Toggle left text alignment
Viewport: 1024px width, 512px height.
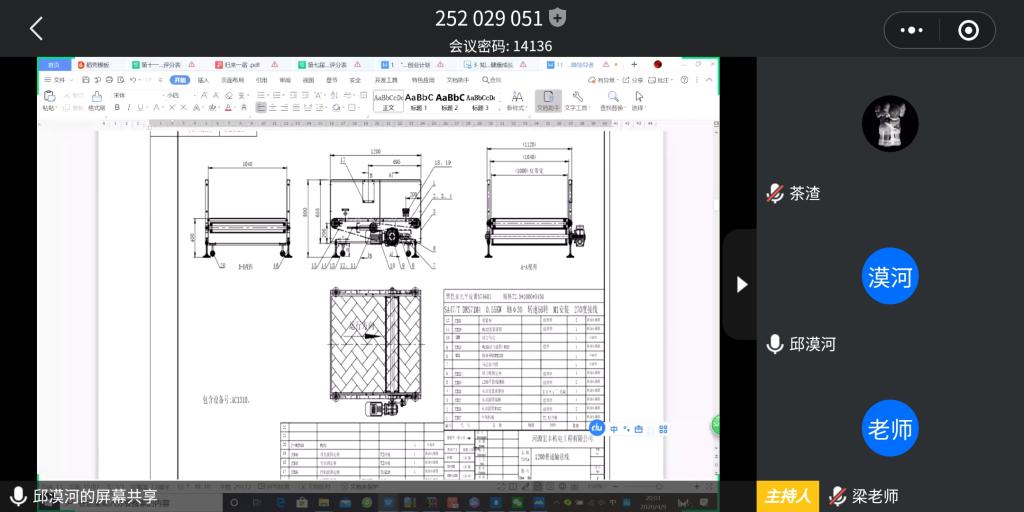point(260,107)
